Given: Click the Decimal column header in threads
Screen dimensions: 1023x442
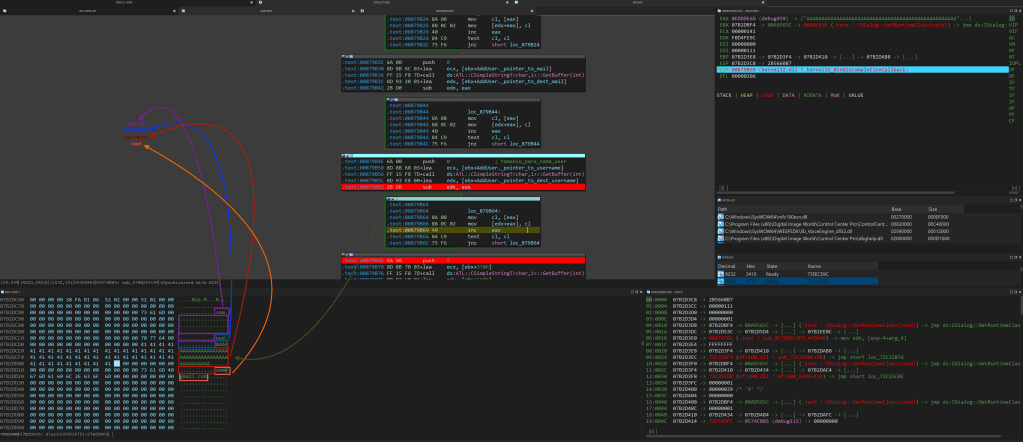Looking at the screenshot, I should click(x=728, y=267).
